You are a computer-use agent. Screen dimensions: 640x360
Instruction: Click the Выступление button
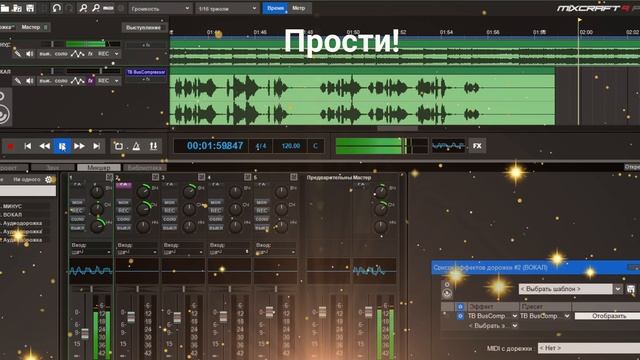point(144,28)
